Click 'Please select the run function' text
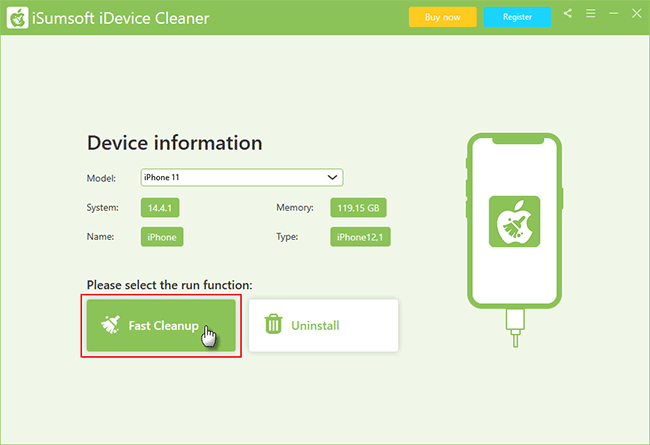Screen dimensions: 650x445 (x=170, y=285)
